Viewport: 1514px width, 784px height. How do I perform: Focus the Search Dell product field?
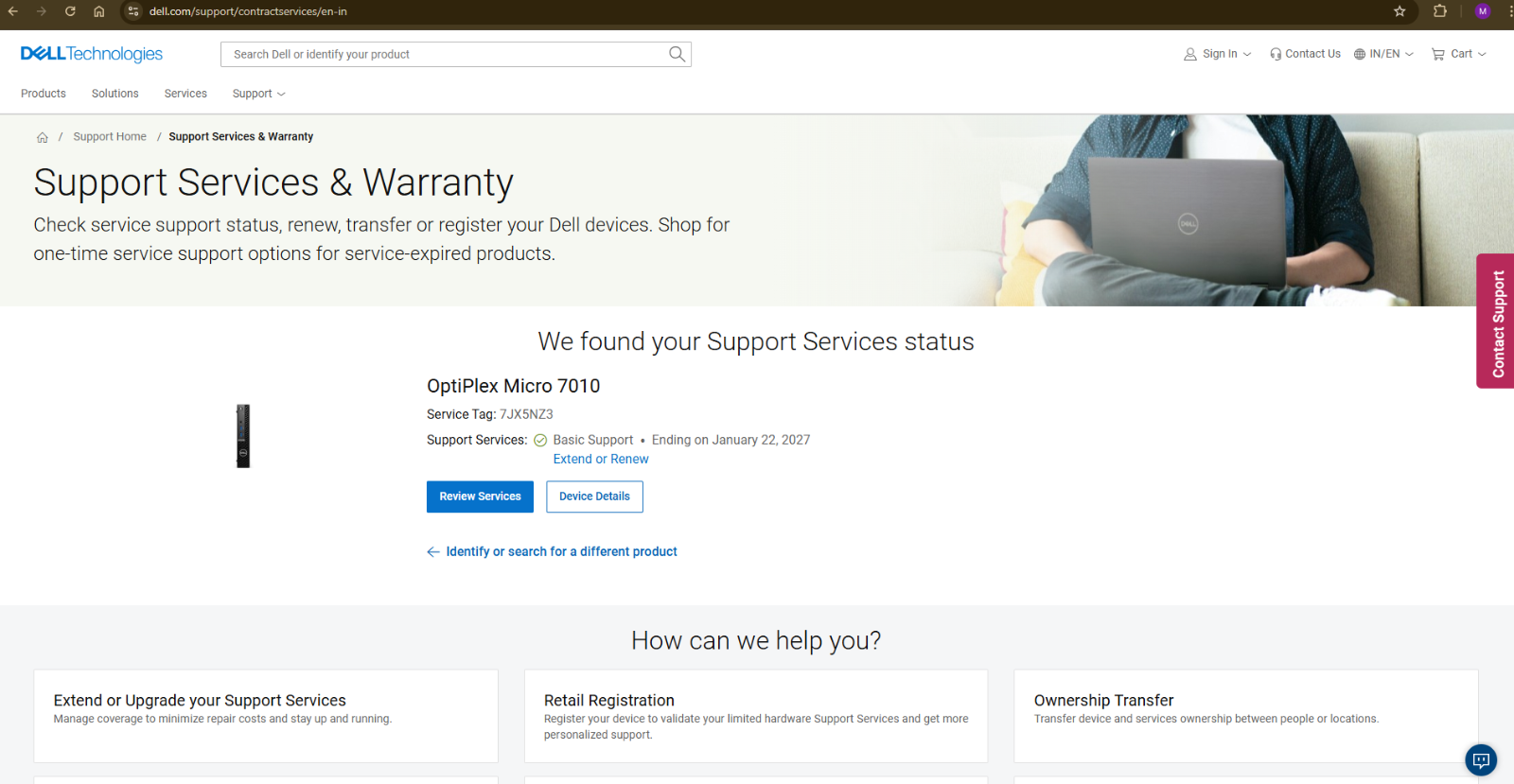pyautogui.click(x=445, y=54)
